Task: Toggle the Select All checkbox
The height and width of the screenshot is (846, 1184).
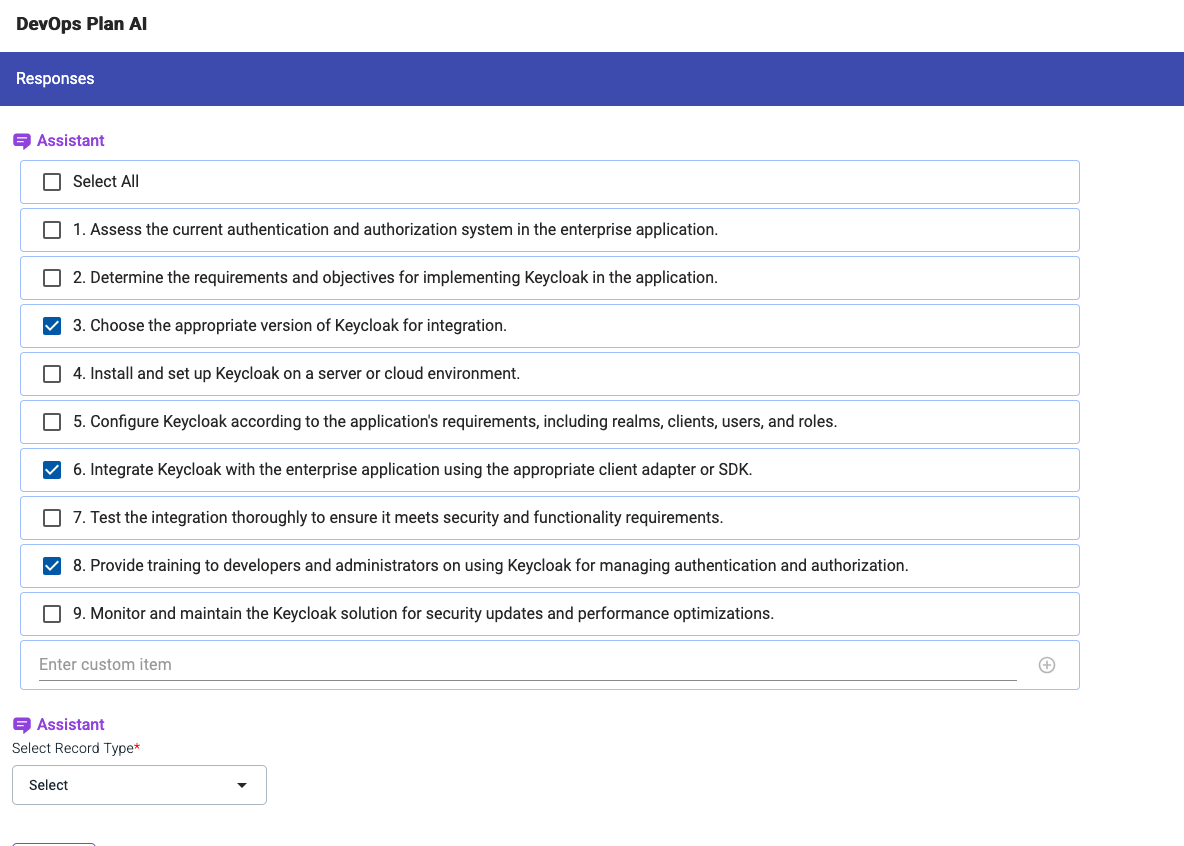Action: point(51,181)
